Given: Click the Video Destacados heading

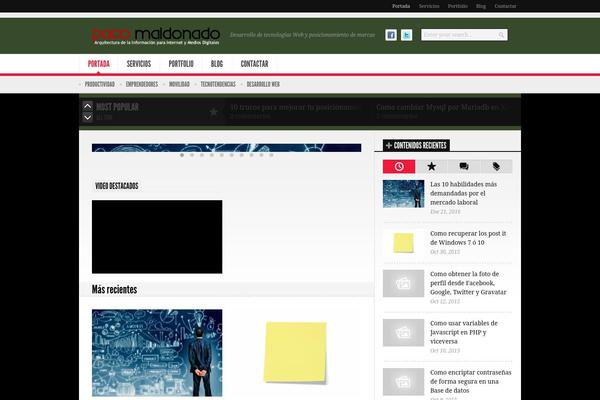Looking at the screenshot, I should (116, 186).
